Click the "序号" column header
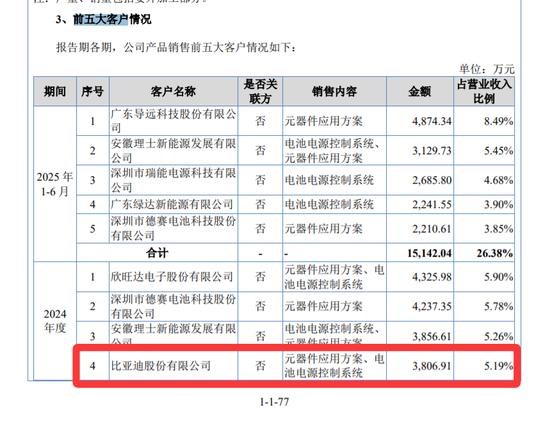 (x=93, y=92)
